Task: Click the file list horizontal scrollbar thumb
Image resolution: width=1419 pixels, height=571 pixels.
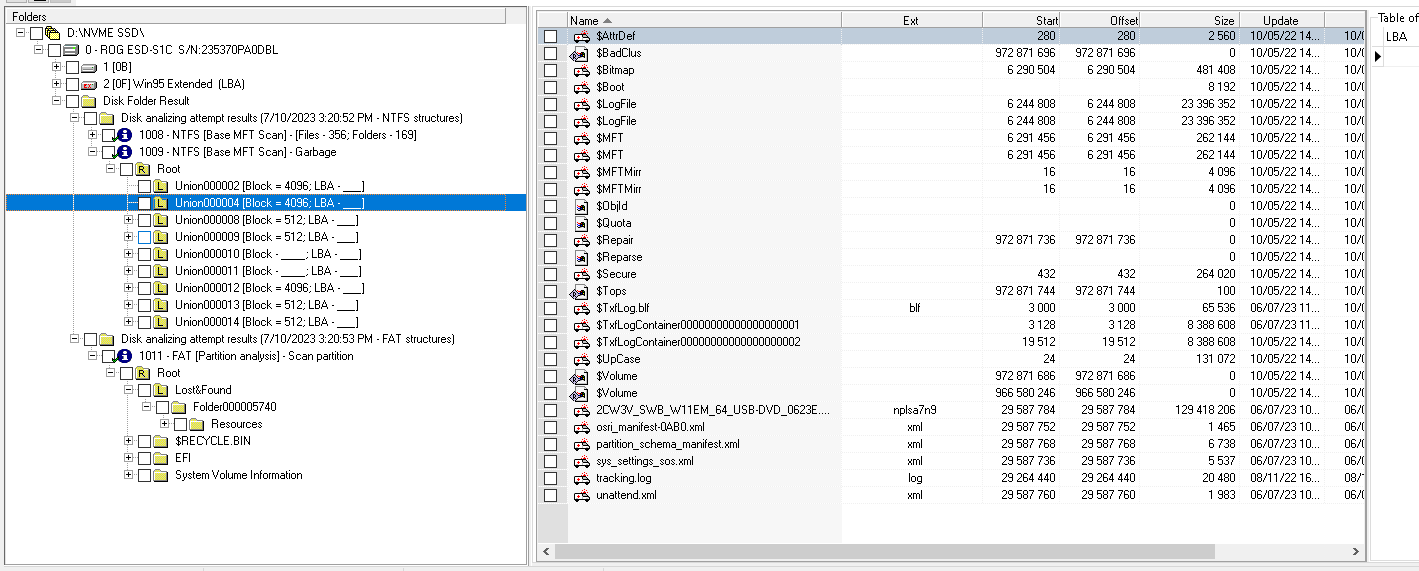Action: click(x=885, y=551)
